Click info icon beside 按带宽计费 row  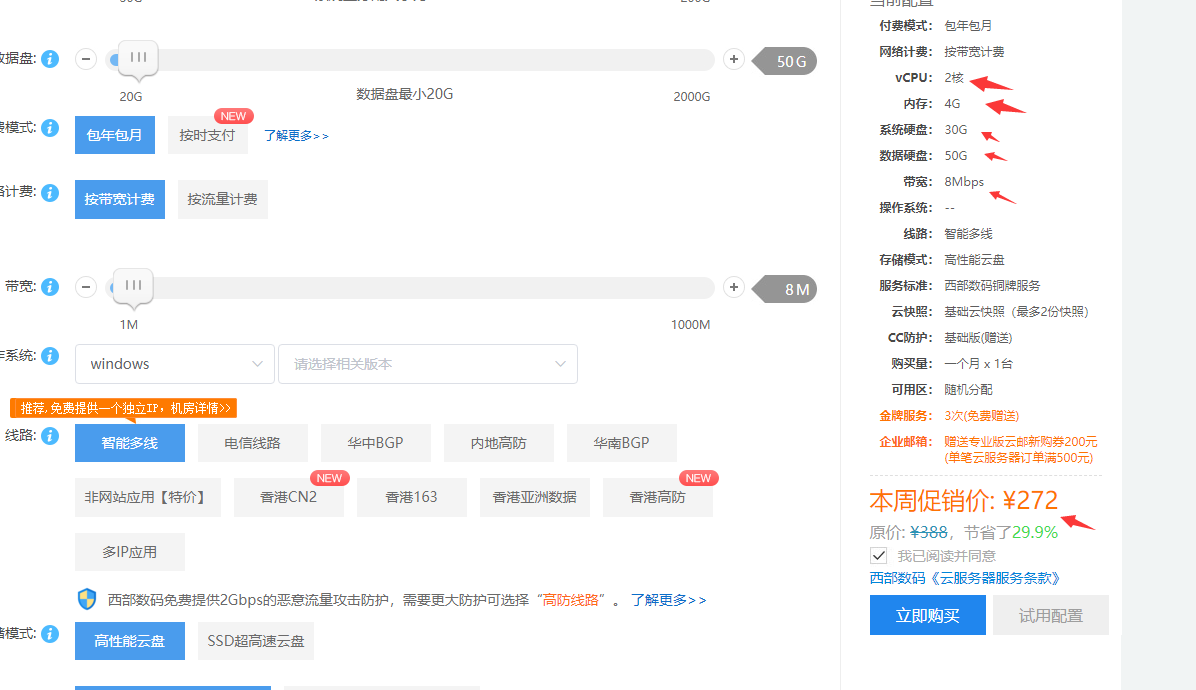click(50, 193)
